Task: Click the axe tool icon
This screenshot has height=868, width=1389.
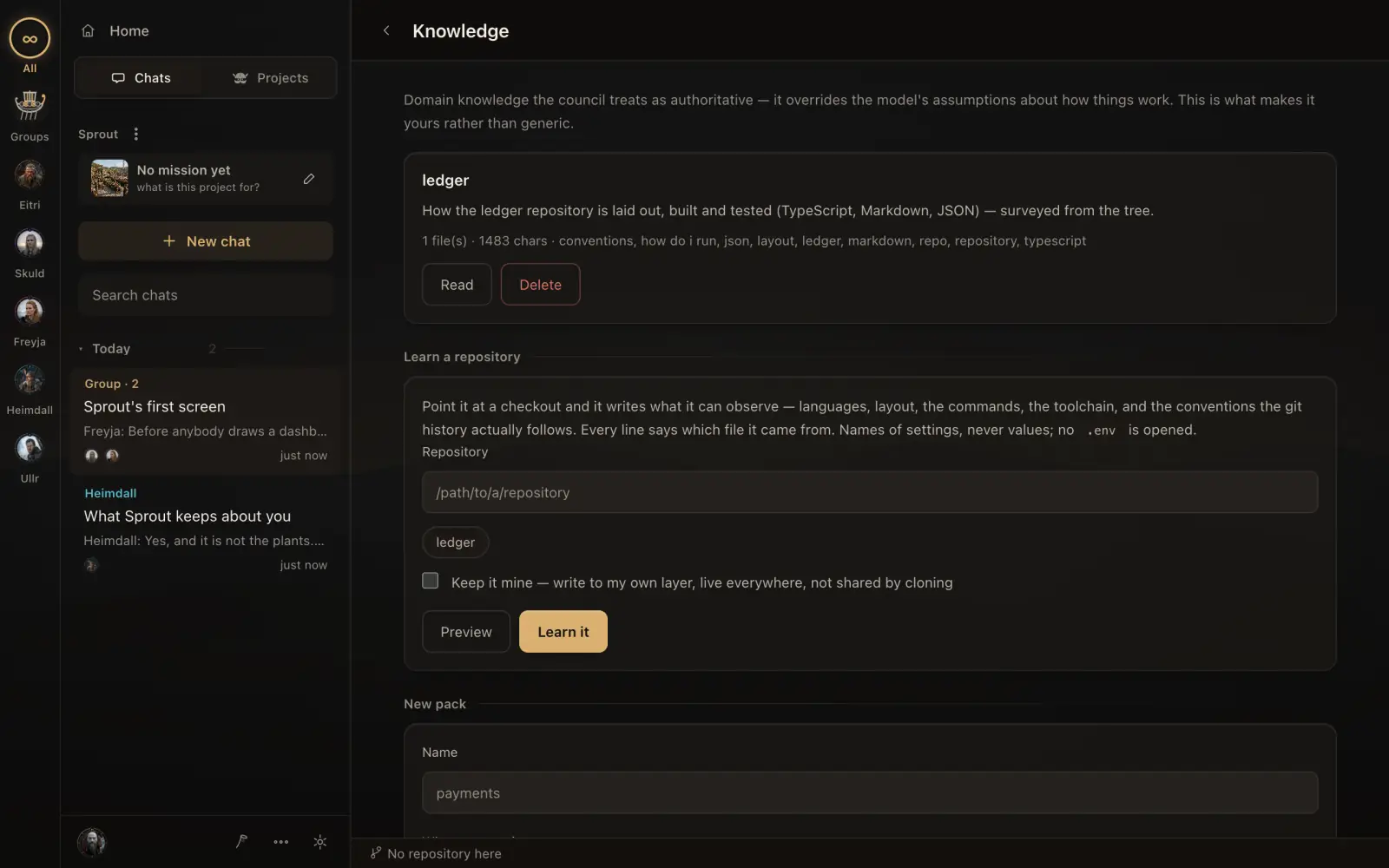Action: [x=241, y=841]
